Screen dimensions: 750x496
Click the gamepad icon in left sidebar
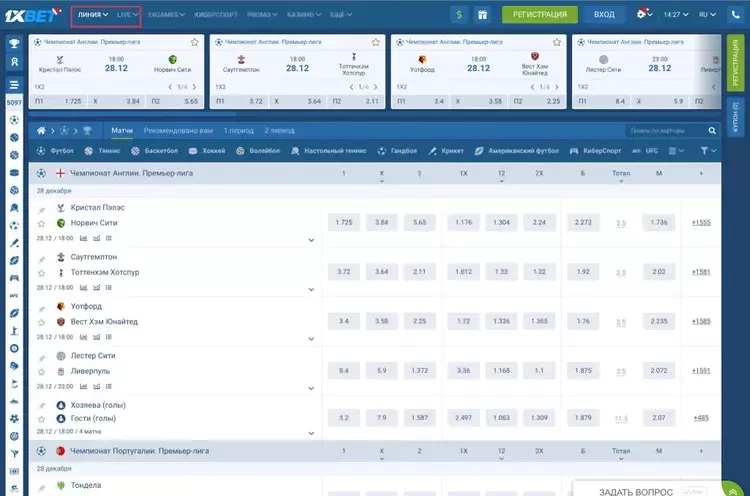[14, 278]
